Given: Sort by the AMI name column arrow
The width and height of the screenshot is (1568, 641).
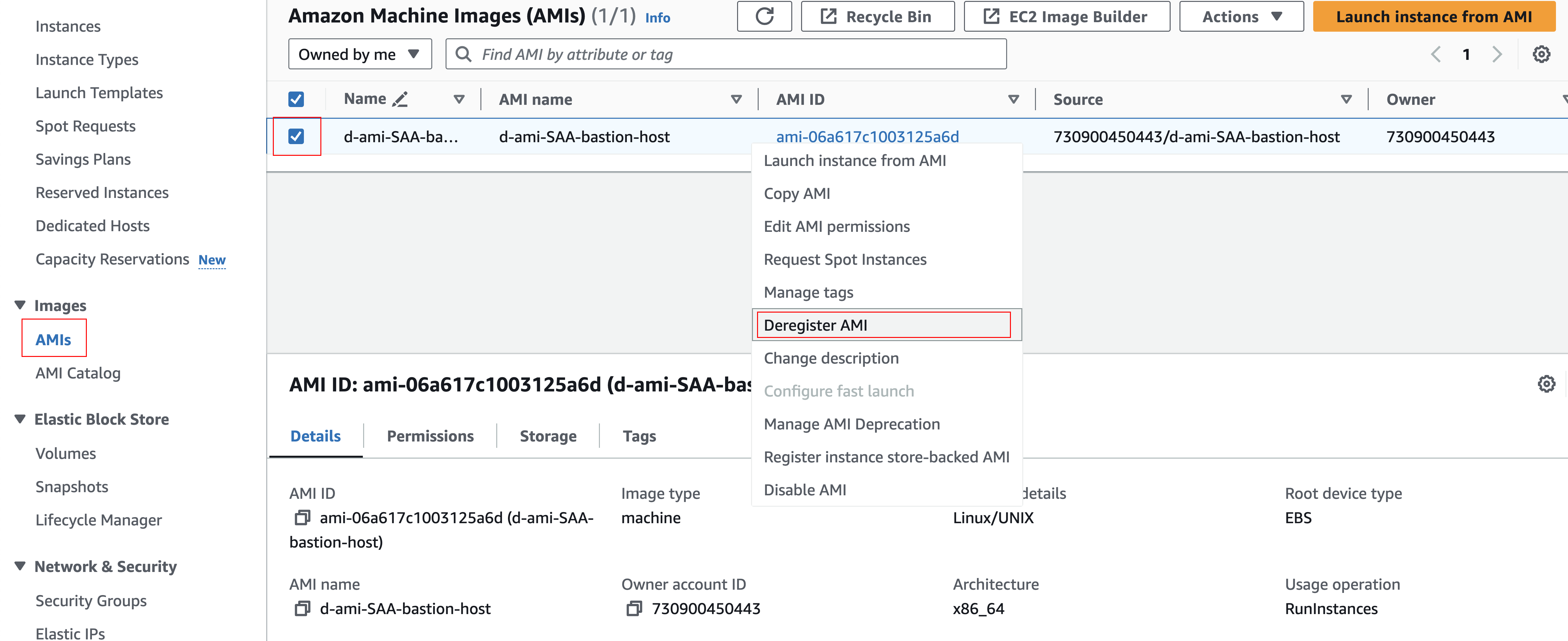Looking at the screenshot, I should (x=736, y=99).
